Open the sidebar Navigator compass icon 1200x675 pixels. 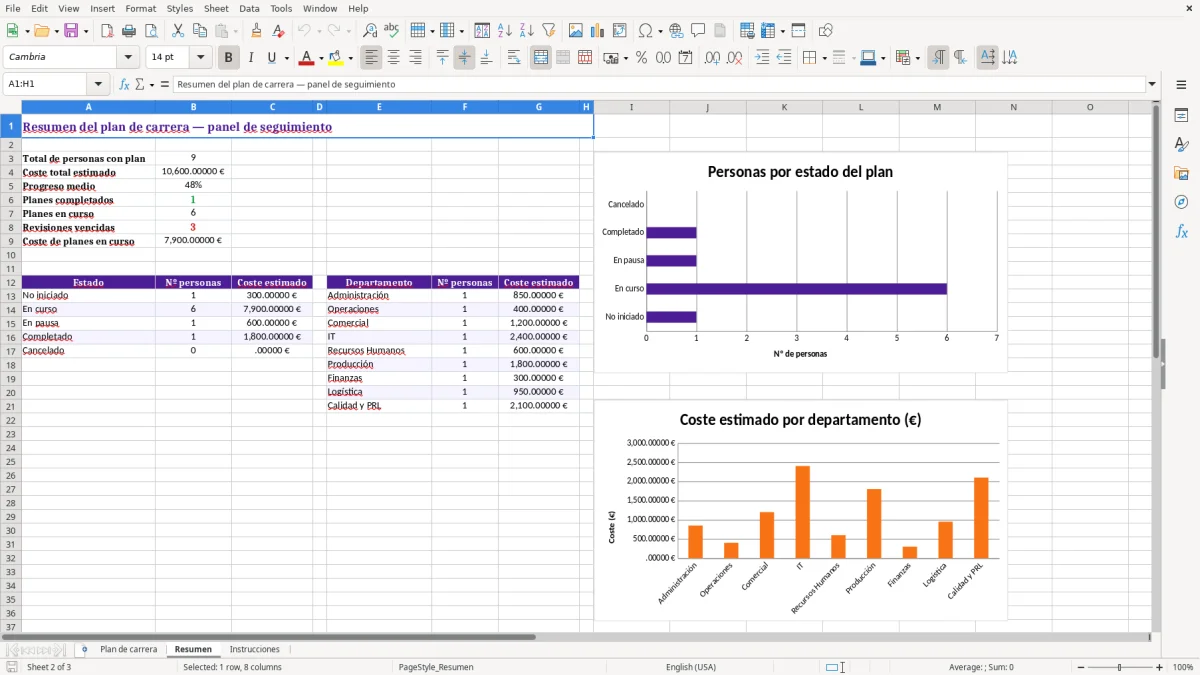pyautogui.click(x=1181, y=202)
